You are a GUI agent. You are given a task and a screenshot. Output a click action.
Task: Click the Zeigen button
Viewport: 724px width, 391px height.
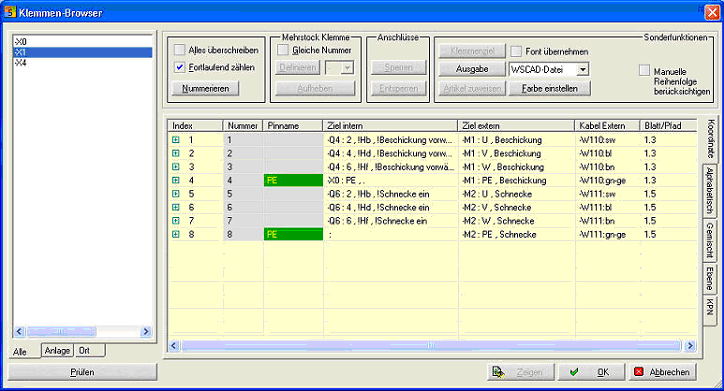point(520,372)
